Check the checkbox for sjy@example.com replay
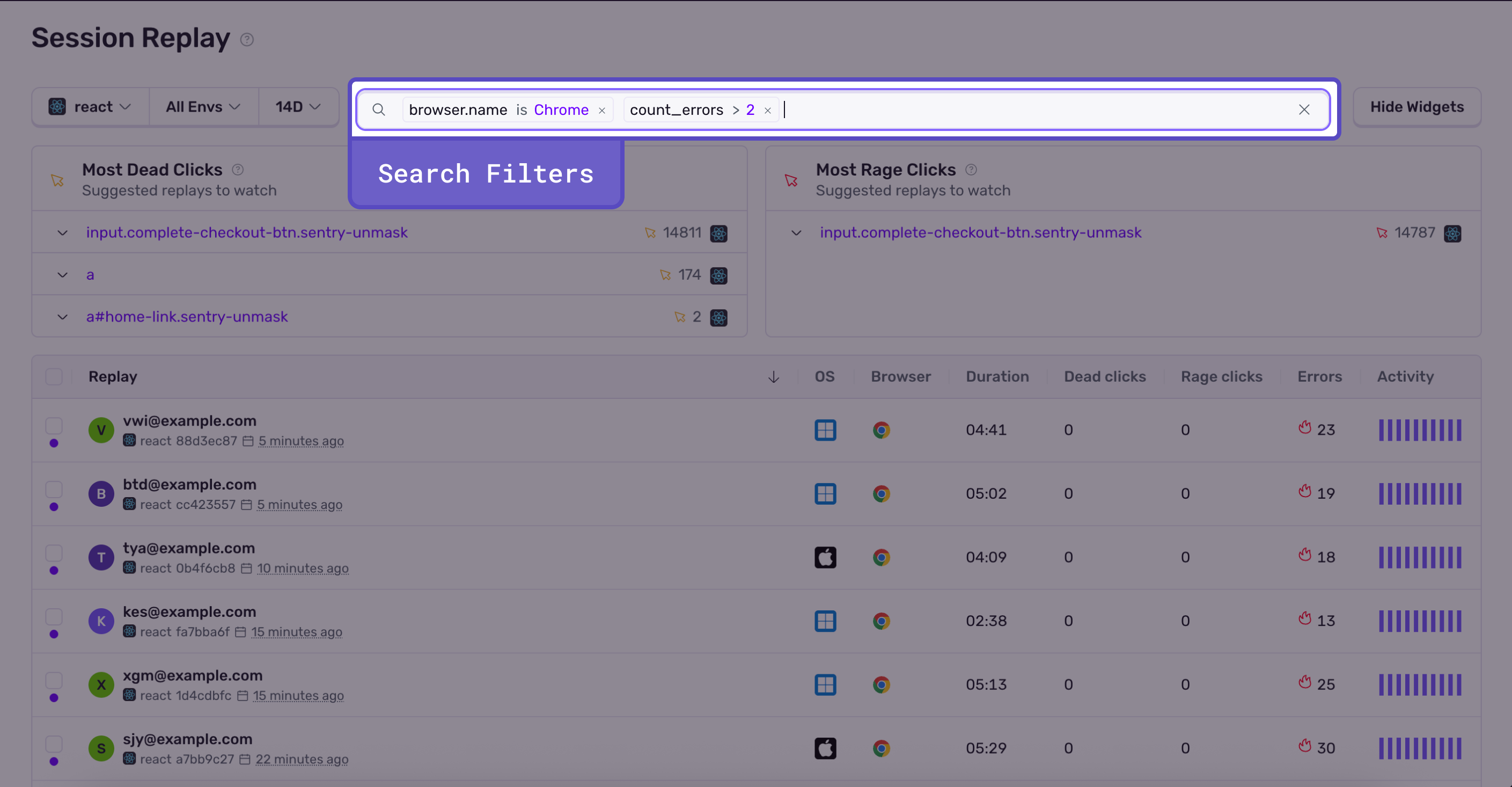This screenshot has height=787, width=1512. point(54,744)
